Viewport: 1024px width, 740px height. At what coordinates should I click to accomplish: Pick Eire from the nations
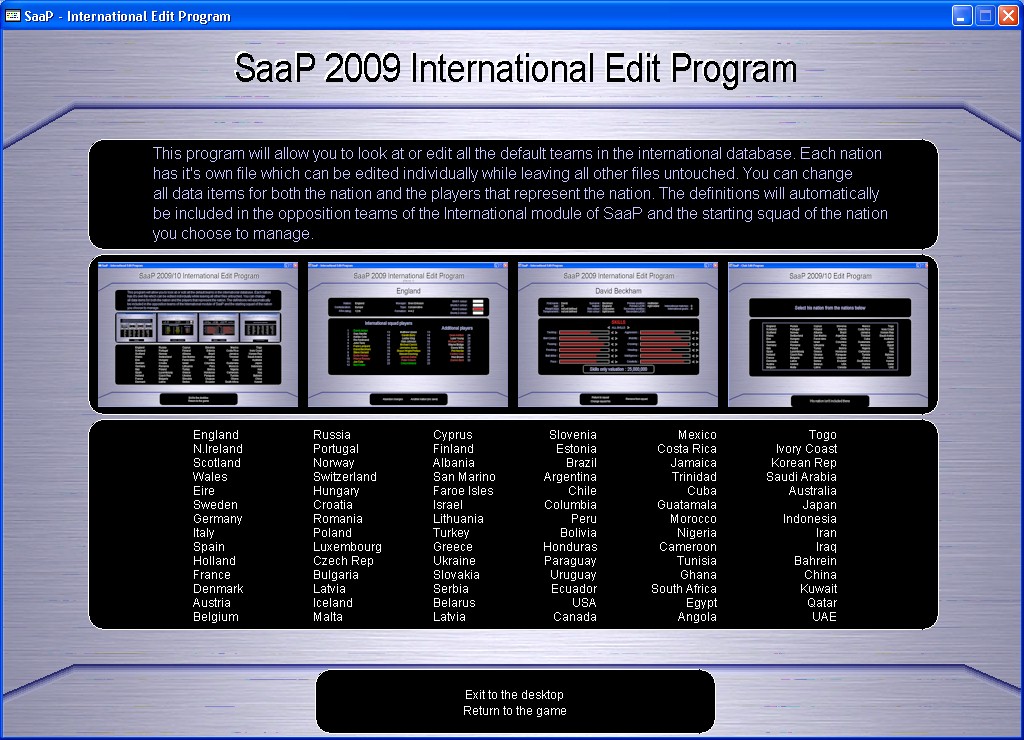(x=204, y=491)
